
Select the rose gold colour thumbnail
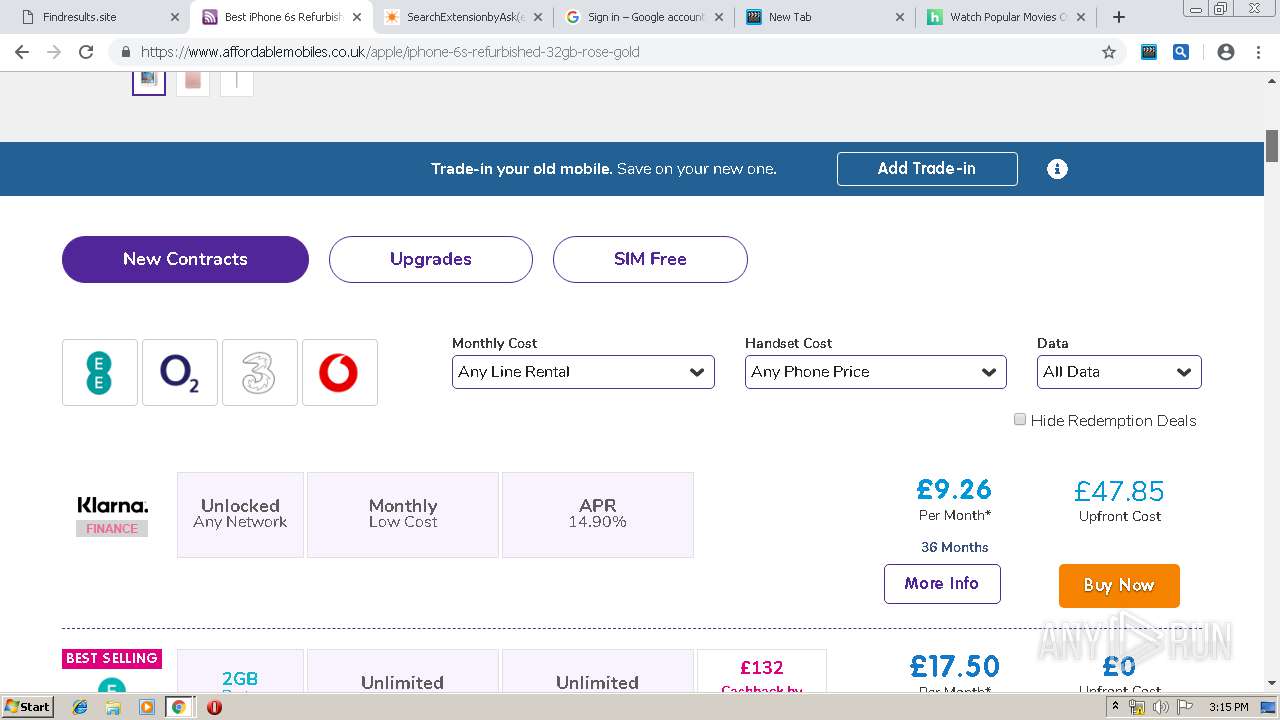[x=193, y=80]
